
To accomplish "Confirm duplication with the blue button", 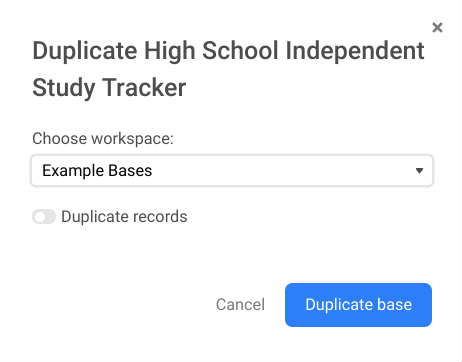I will 358,305.
